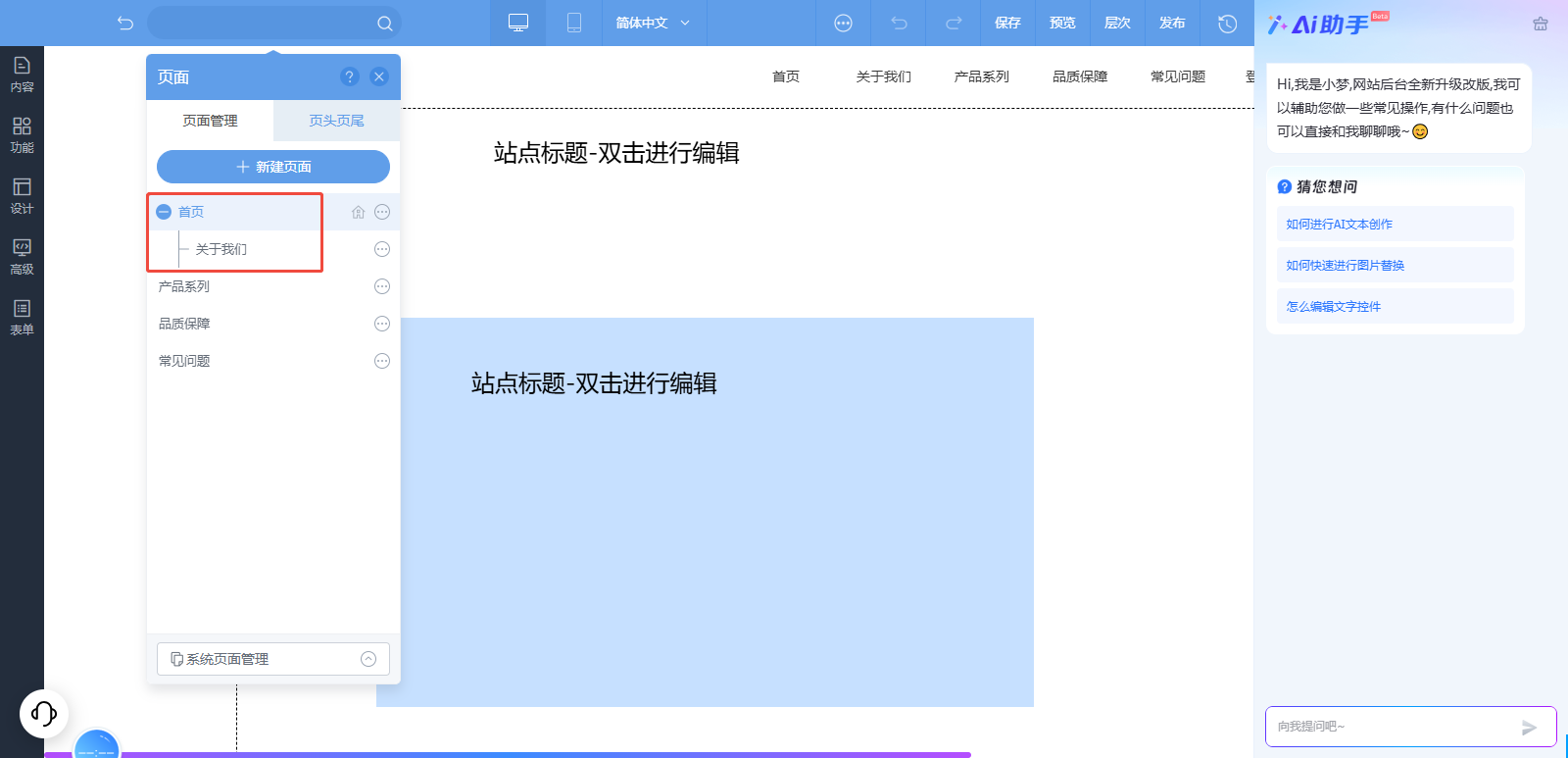
Task: Undo the last edit
Action: pyautogui.click(x=899, y=24)
